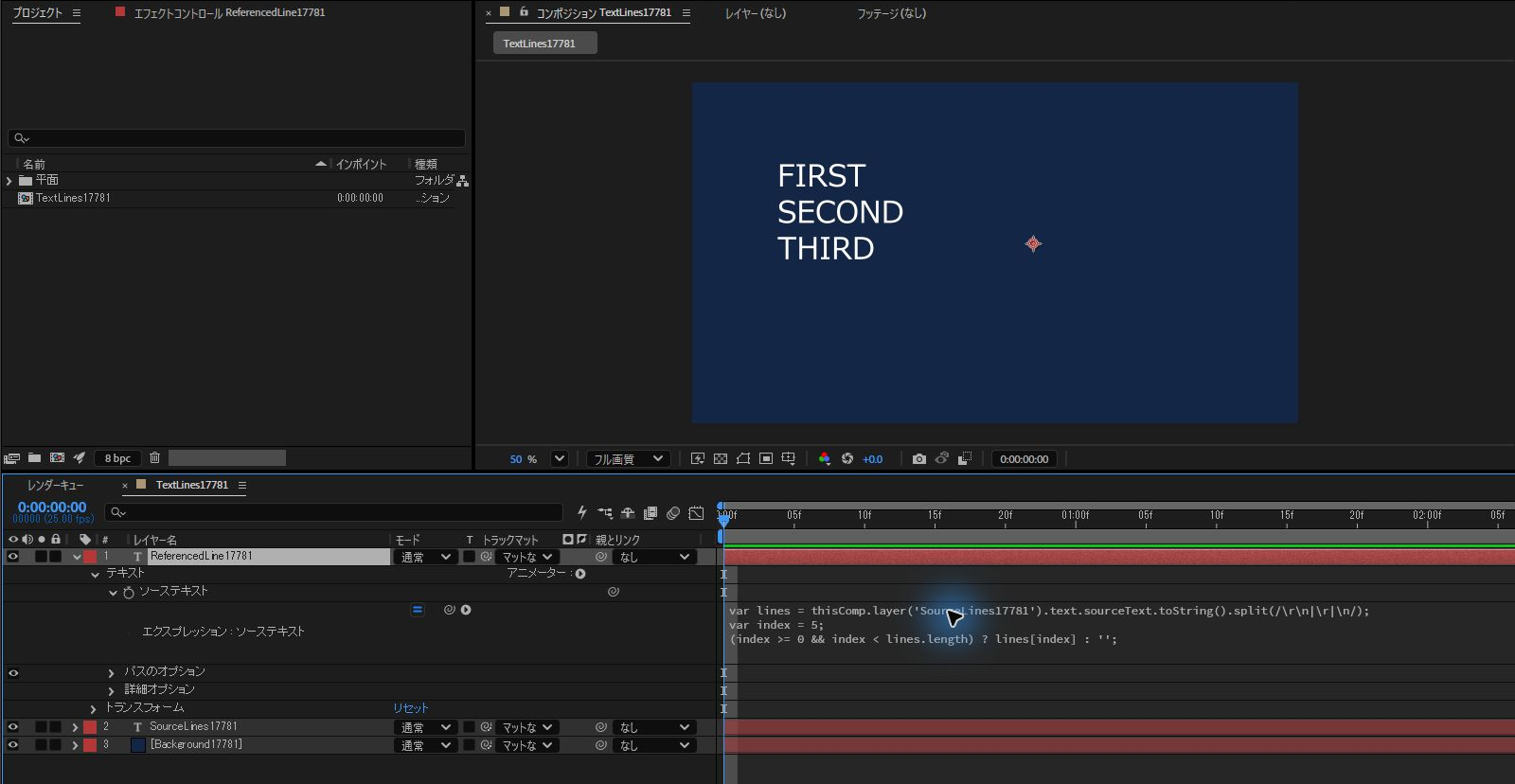Enable region of interest in viewer
This screenshot has height=784, width=1515.
click(x=766, y=459)
